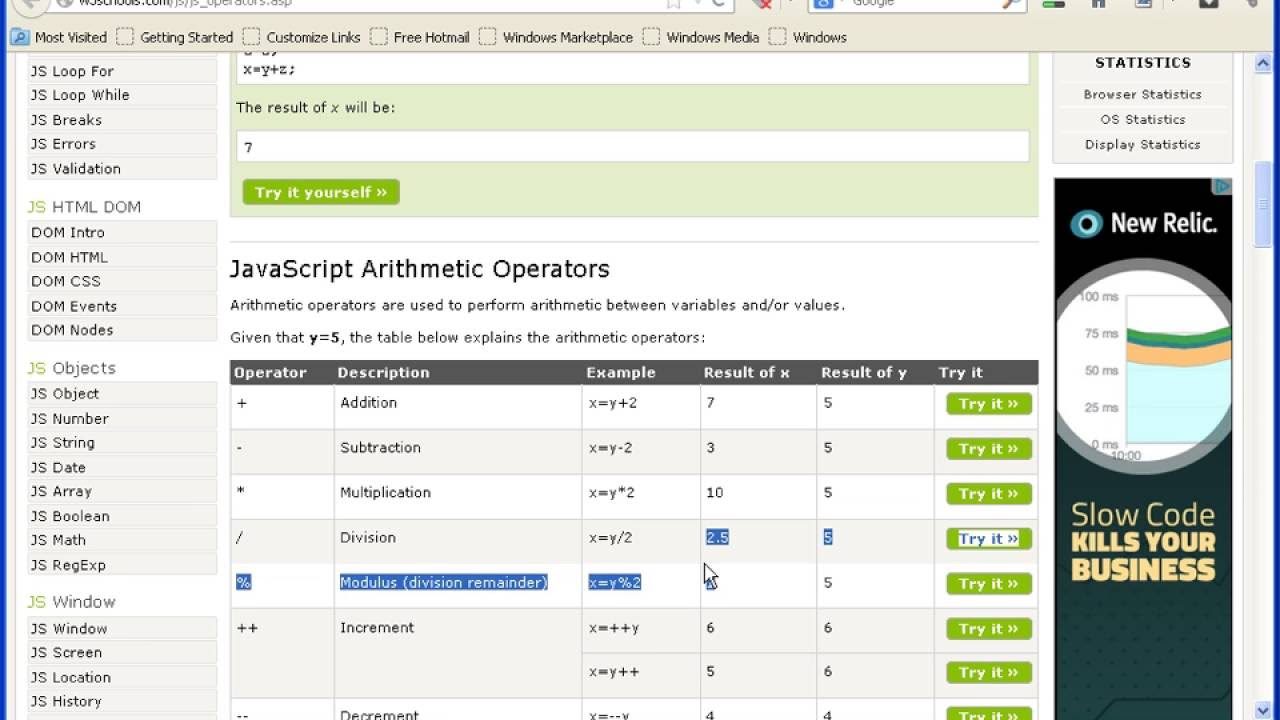
Task: Click the JavaScript Arithmetic Operators heading
Action: click(420, 269)
